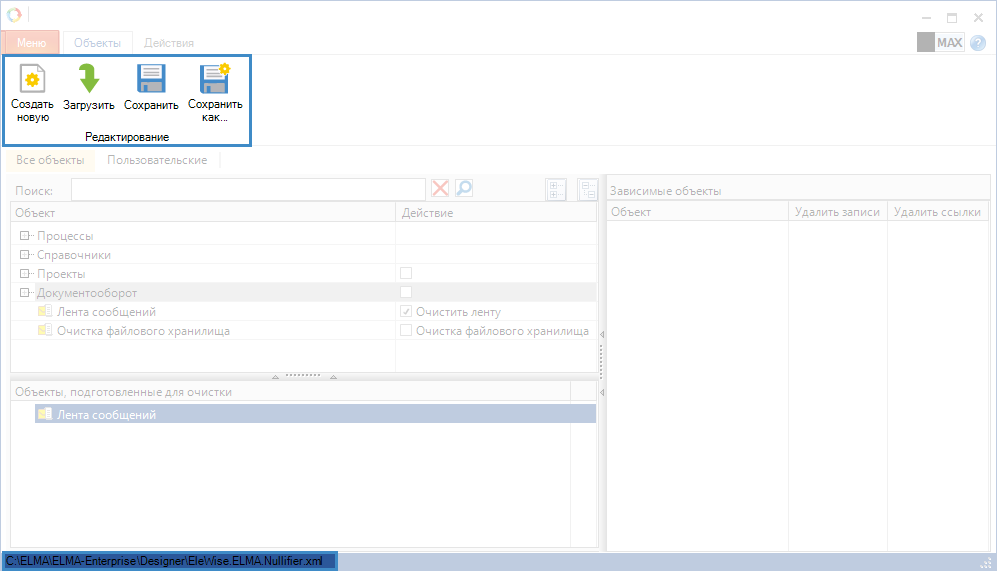Check the Документооборот action checkbox
Image resolution: width=997 pixels, height=571 pixels.
[x=406, y=292]
